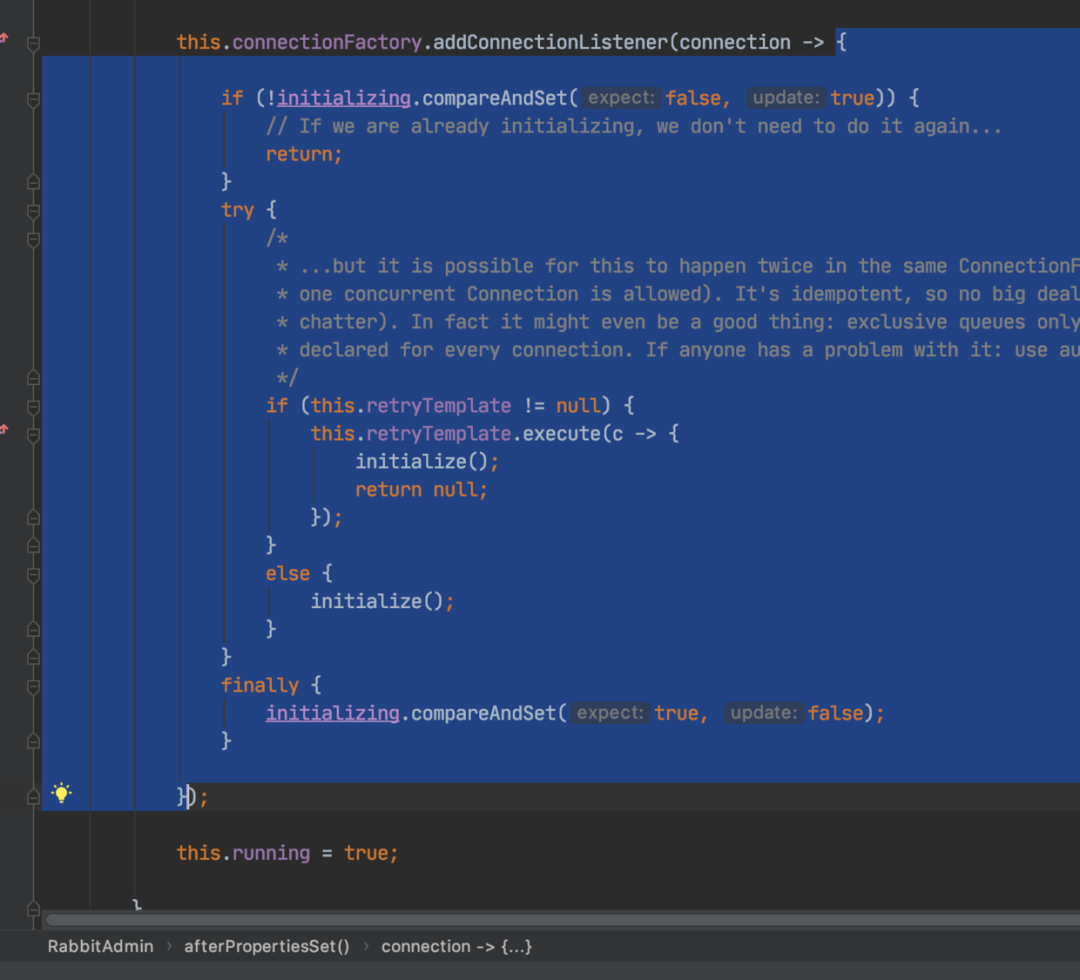Select RabbitAdmin in the breadcrumb bar
1080x980 pixels.
coord(101,946)
